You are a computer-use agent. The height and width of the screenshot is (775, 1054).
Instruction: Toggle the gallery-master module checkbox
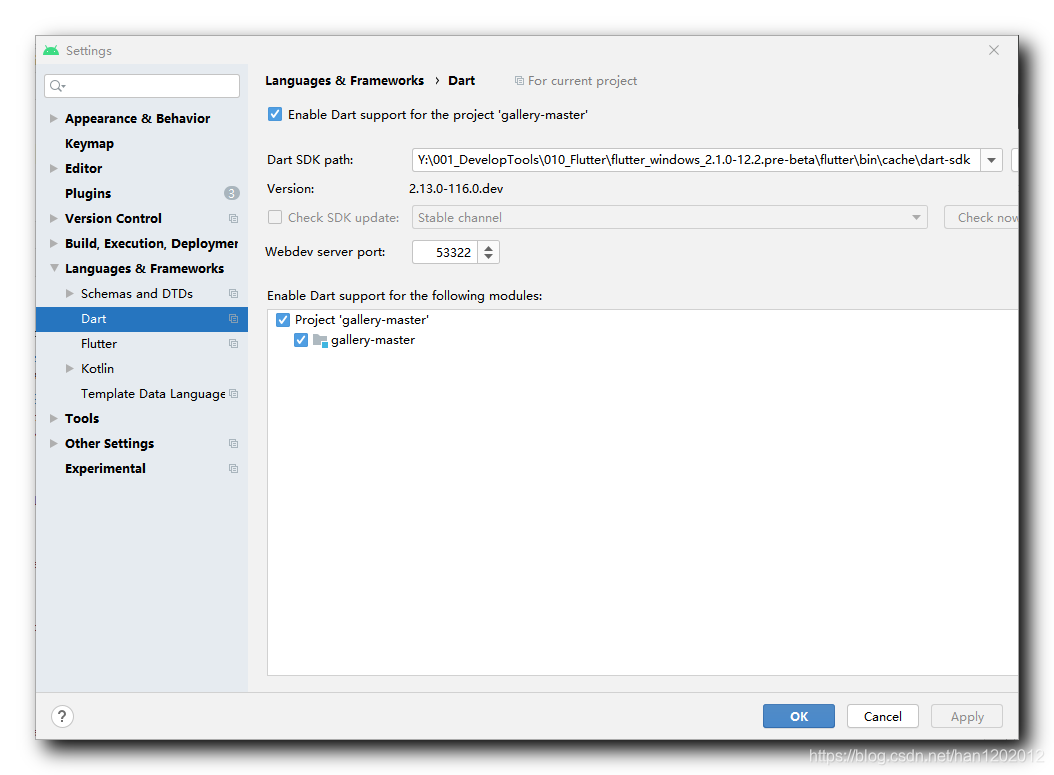point(300,340)
